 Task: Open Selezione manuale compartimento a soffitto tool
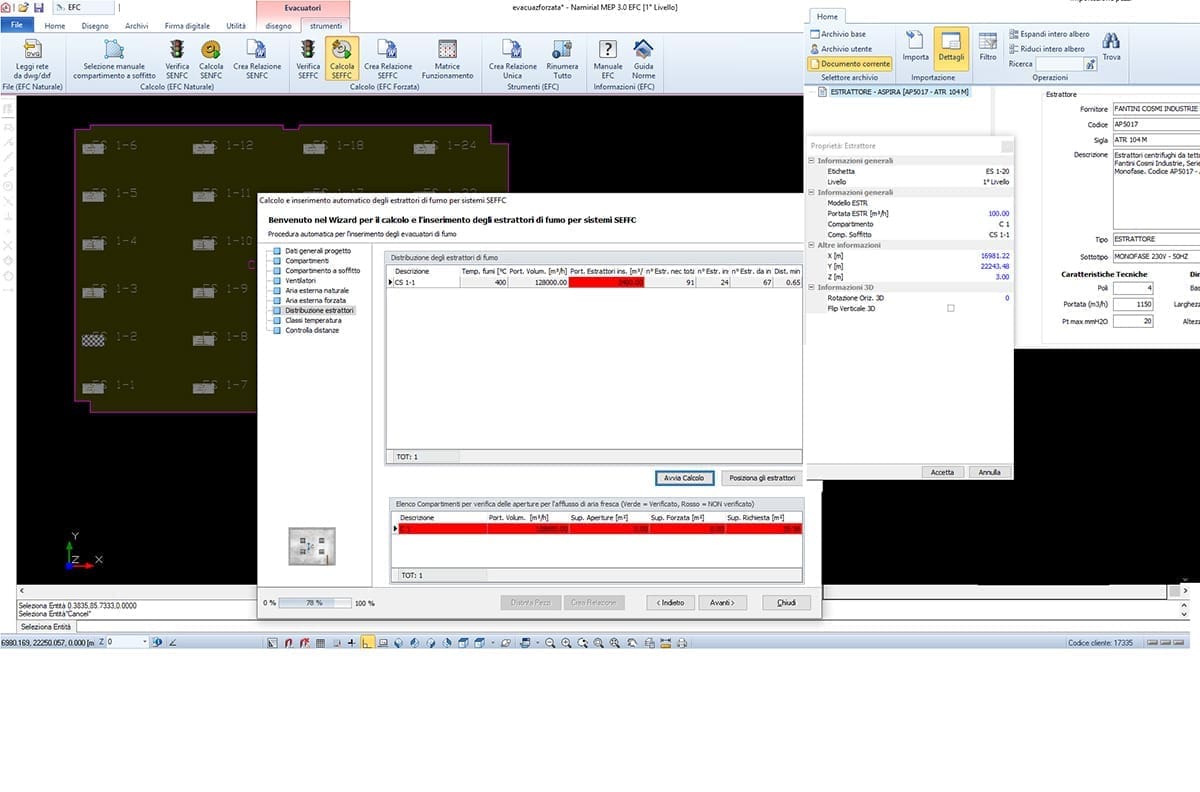pos(114,60)
